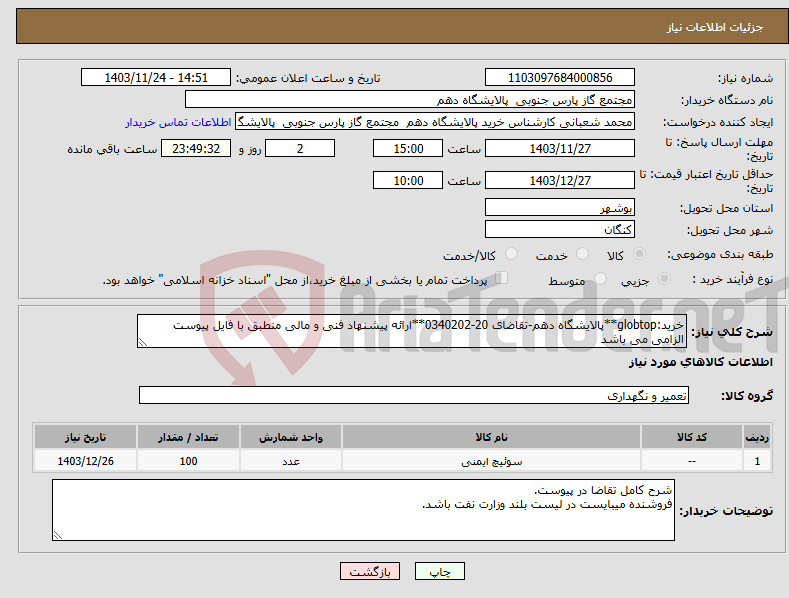
Task: Click the remaining days field showing 2
Action: click(300, 148)
